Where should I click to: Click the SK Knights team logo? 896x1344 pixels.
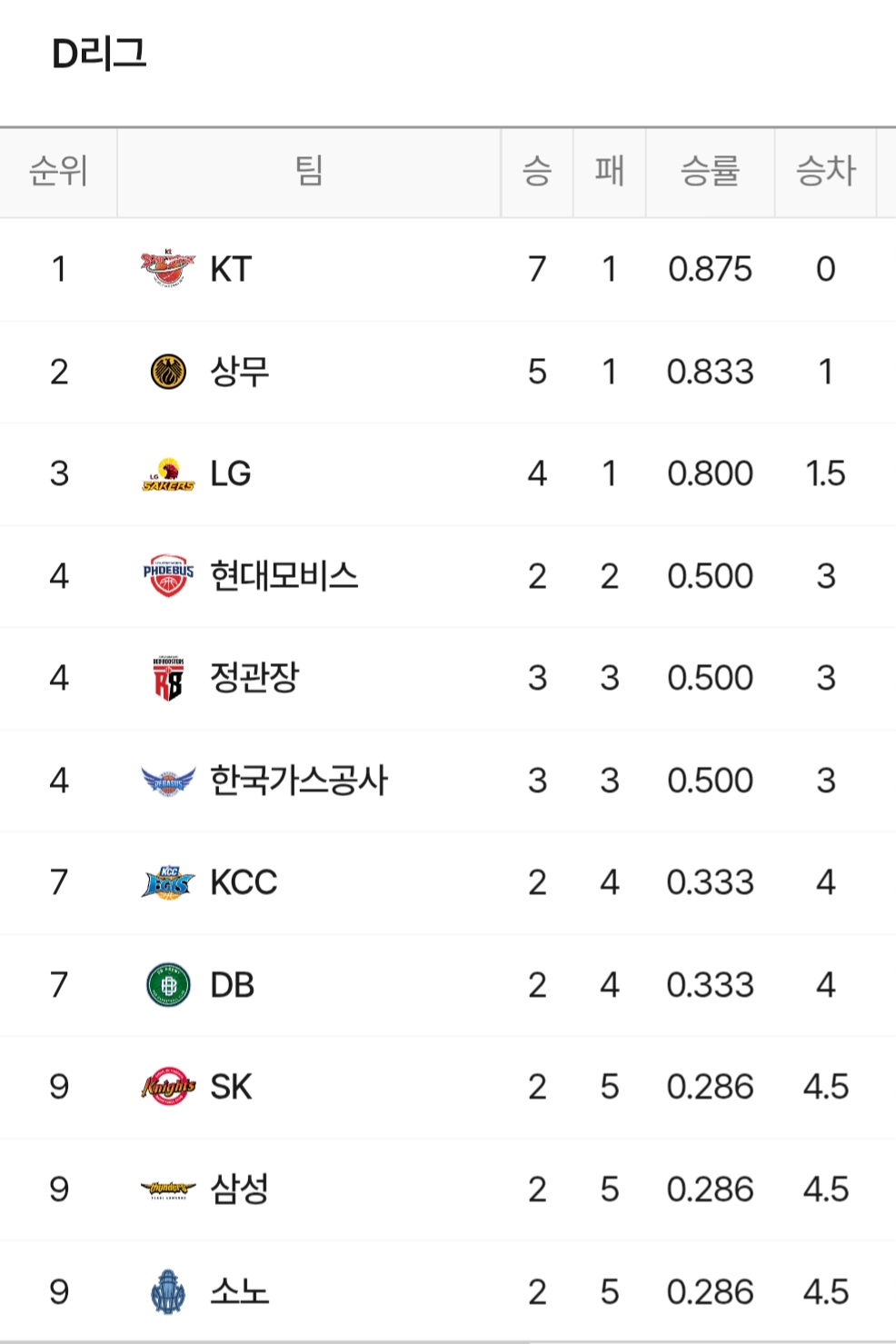[x=168, y=1087]
